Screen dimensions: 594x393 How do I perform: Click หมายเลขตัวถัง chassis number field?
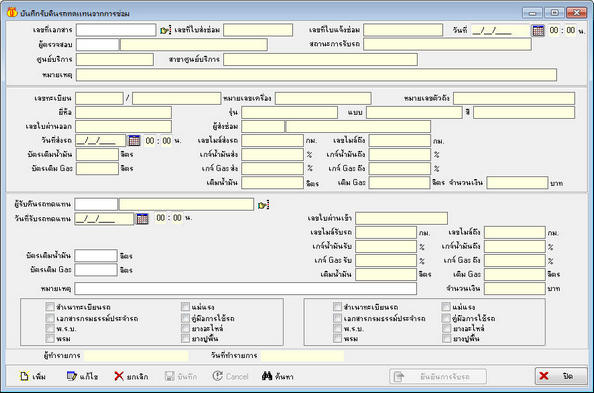pos(514,99)
